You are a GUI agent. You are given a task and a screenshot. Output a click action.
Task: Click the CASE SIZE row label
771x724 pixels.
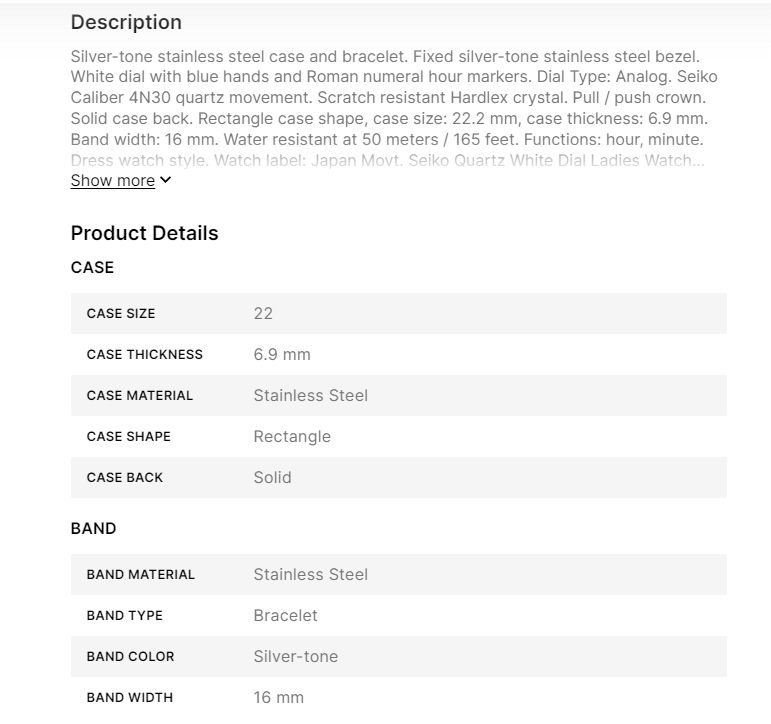coord(121,313)
